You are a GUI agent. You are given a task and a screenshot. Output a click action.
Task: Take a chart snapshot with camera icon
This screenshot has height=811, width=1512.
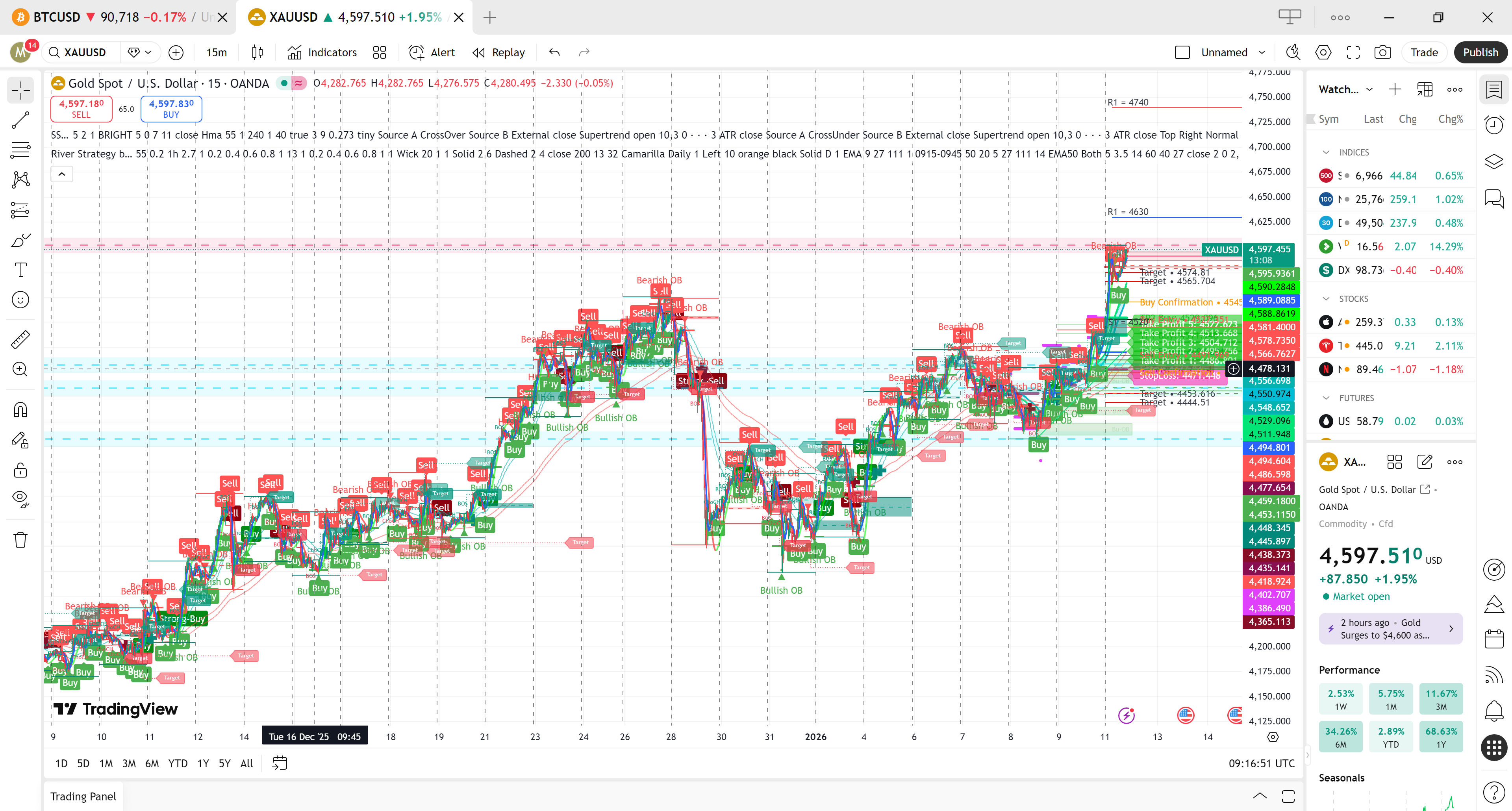[1382, 52]
